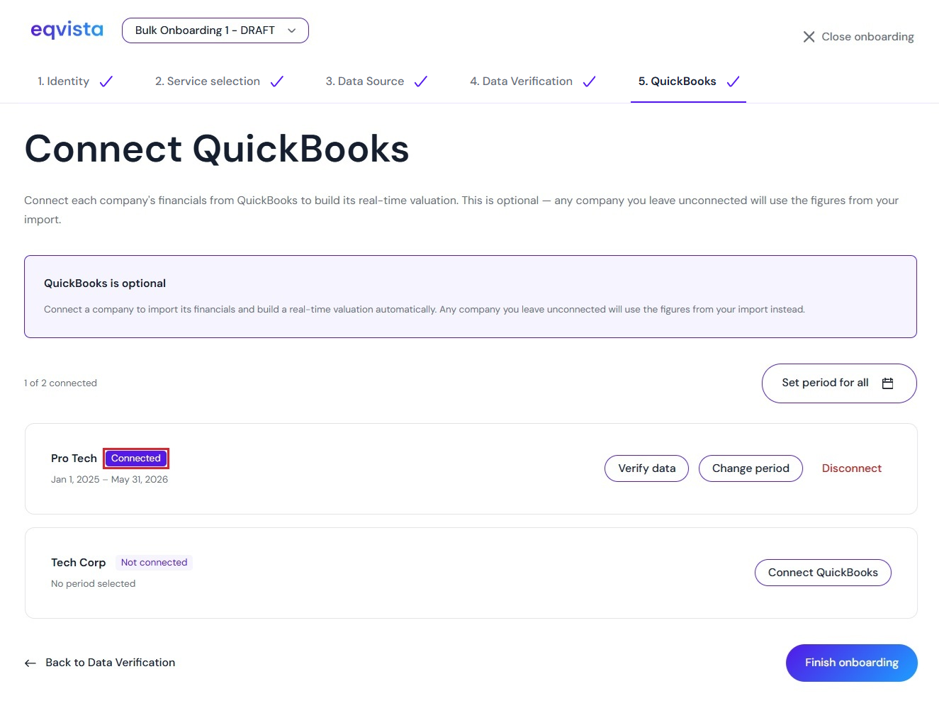The image size is (939, 708).
Task: Click the calendar icon in Set period for all
Action: pos(887,383)
